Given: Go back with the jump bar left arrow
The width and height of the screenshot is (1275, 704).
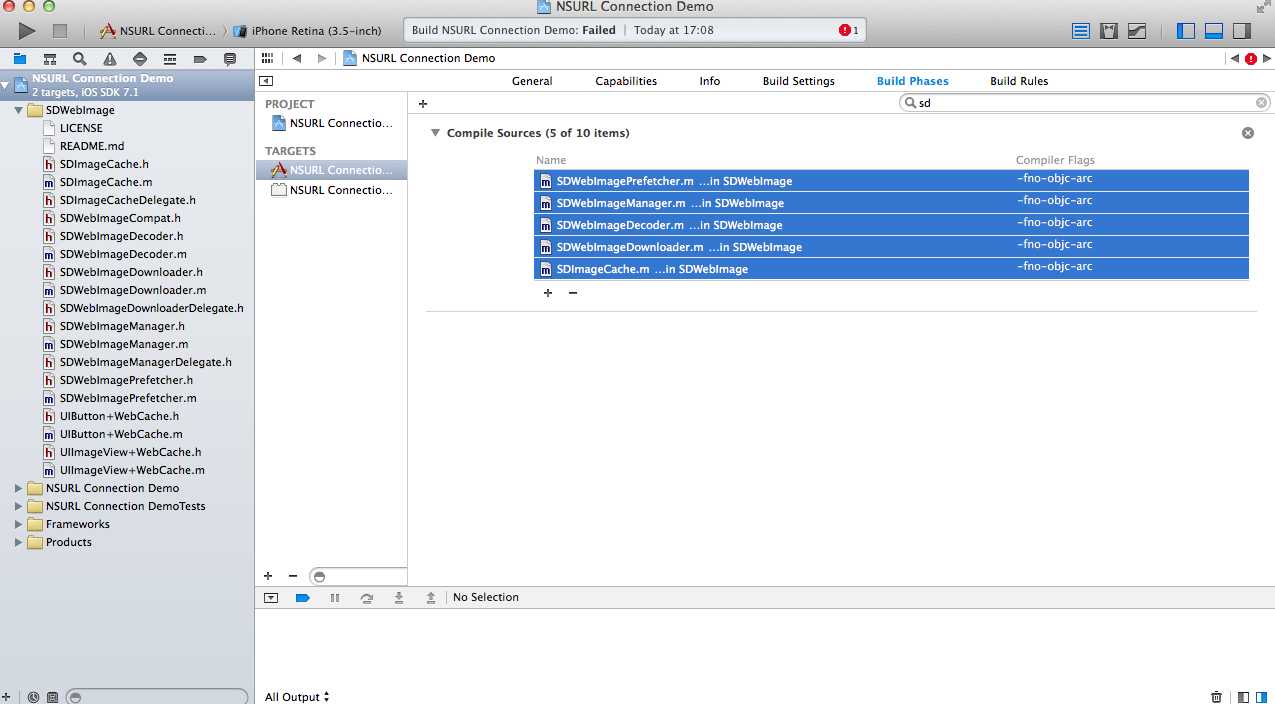Looking at the screenshot, I should [297, 58].
